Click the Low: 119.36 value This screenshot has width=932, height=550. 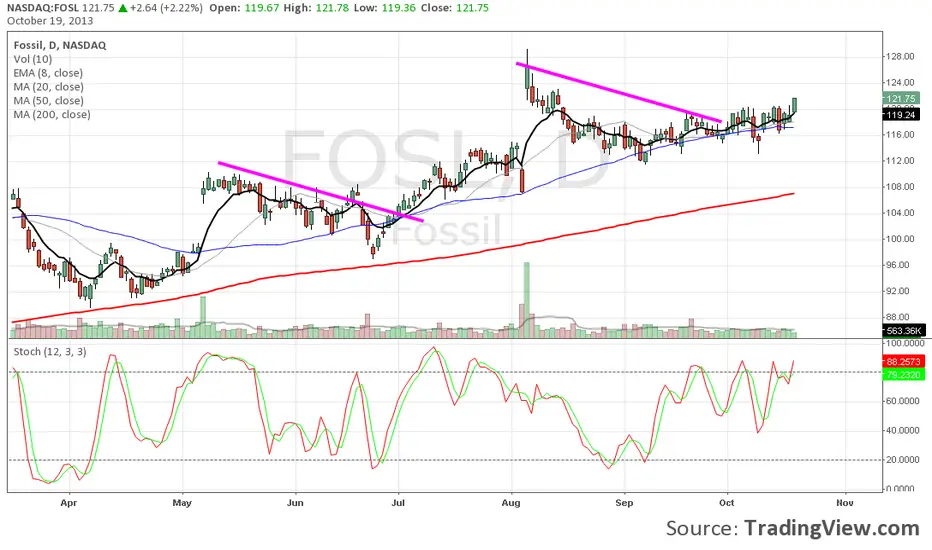pos(384,8)
